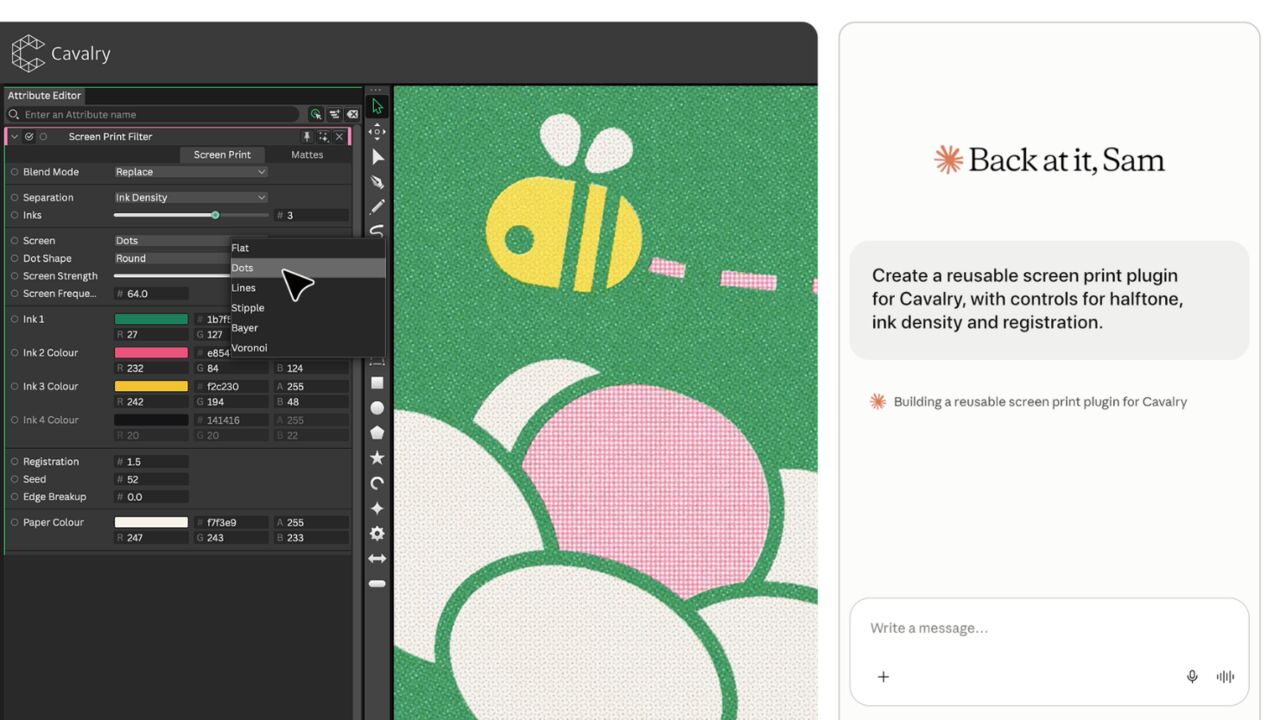Screen dimensions: 1280x720
Task: Pin the Screen Print Filter attributes
Action: coord(307,137)
